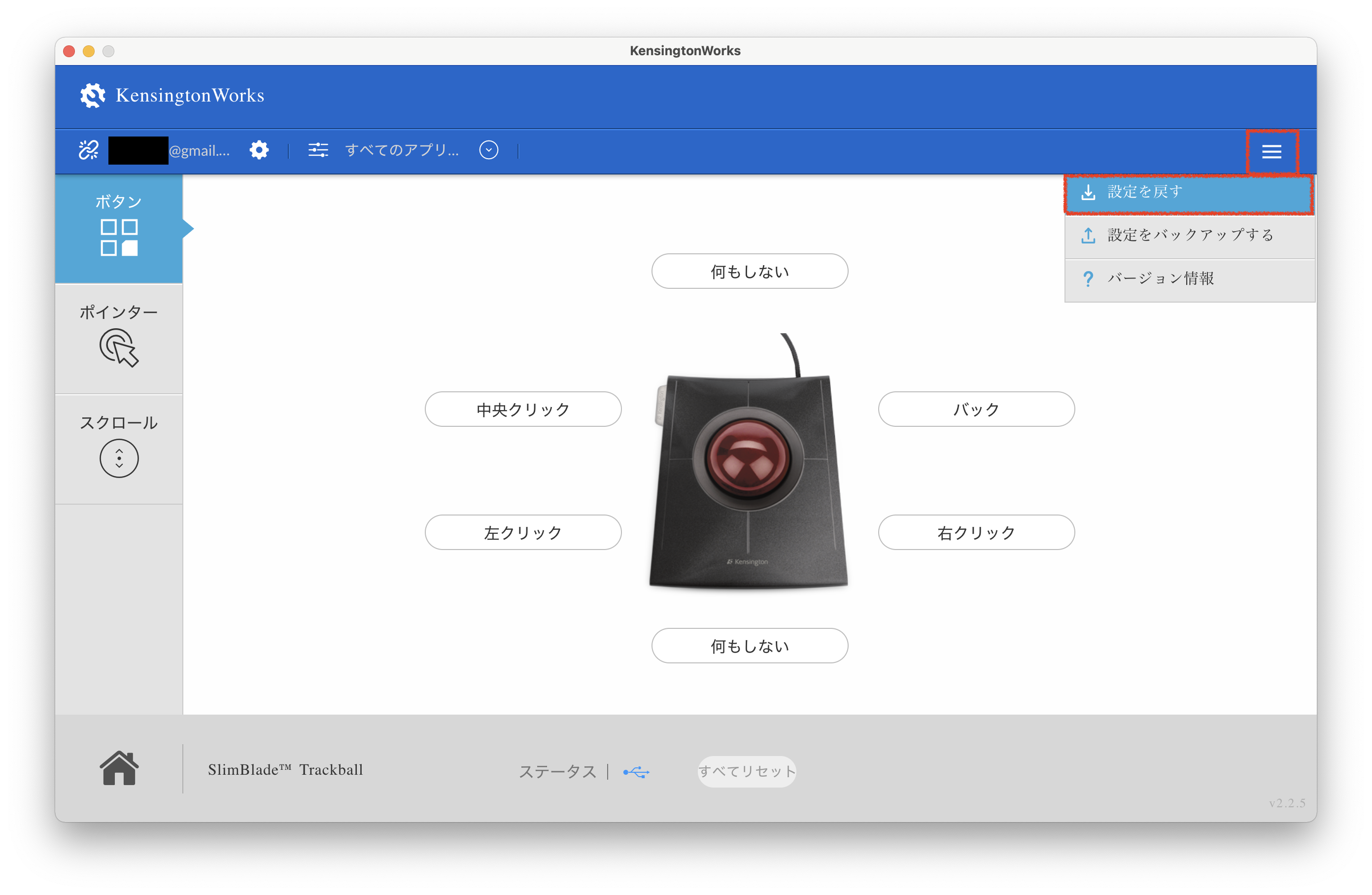The image size is (1372, 895).
Task: Click the USB connection status icon
Action: pyautogui.click(x=636, y=772)
